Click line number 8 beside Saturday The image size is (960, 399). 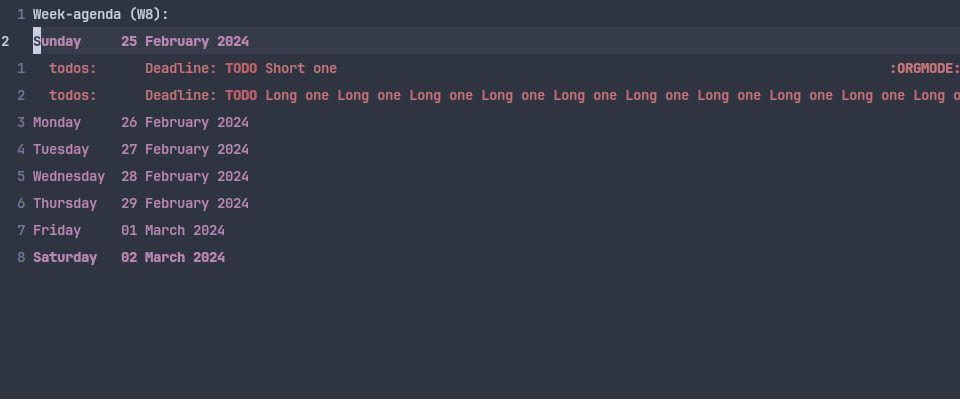point(21,257)
